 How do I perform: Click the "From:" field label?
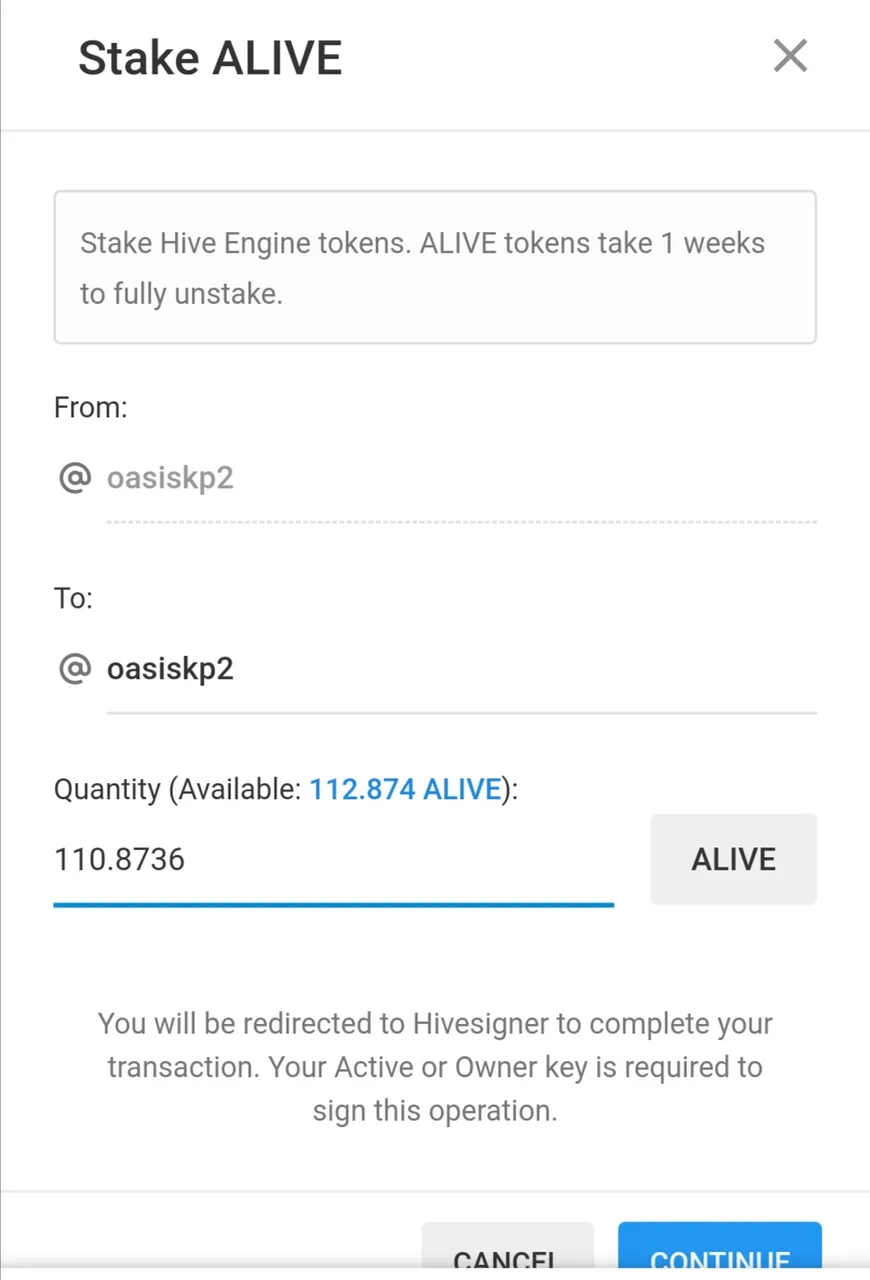pyautogui.click(x=90, y=407)
